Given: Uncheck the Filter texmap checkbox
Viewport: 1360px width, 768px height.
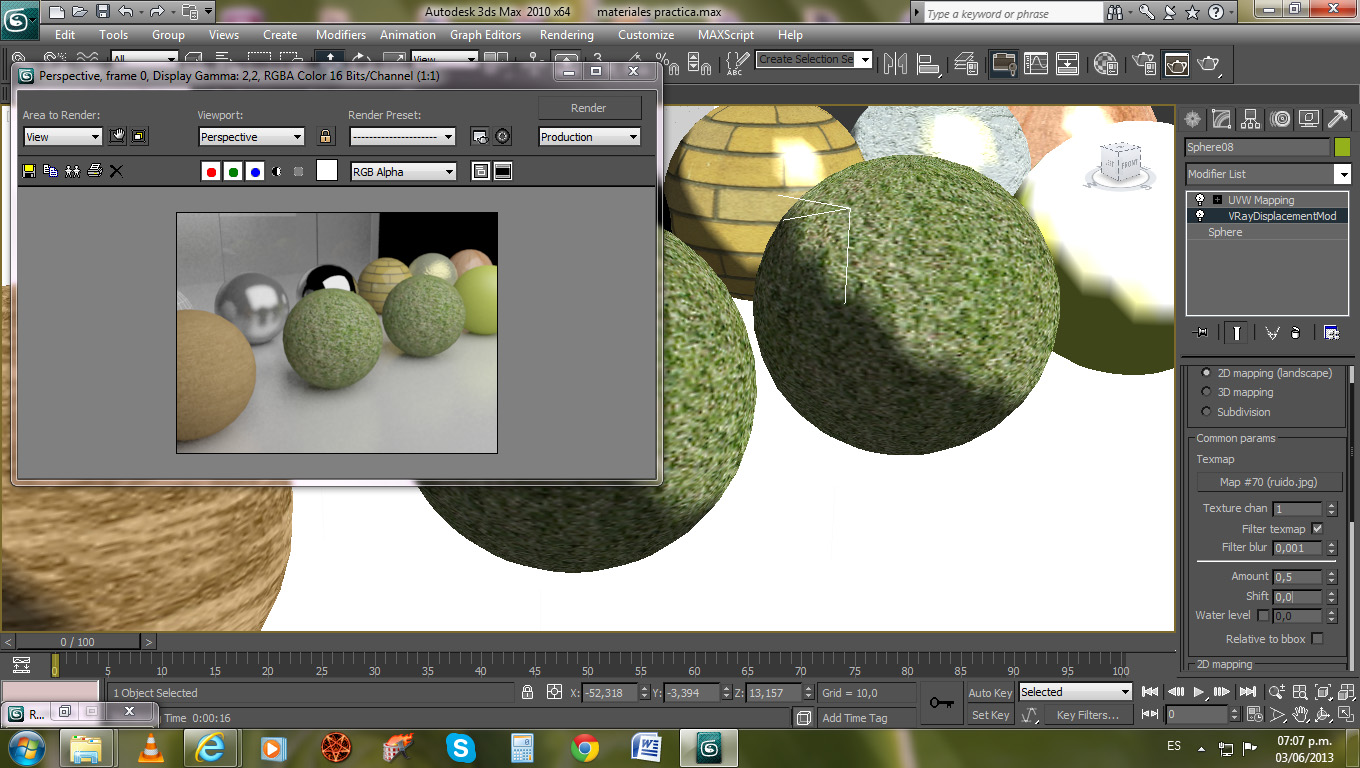Looking at the screenshot, I should tap(1317, 529).
